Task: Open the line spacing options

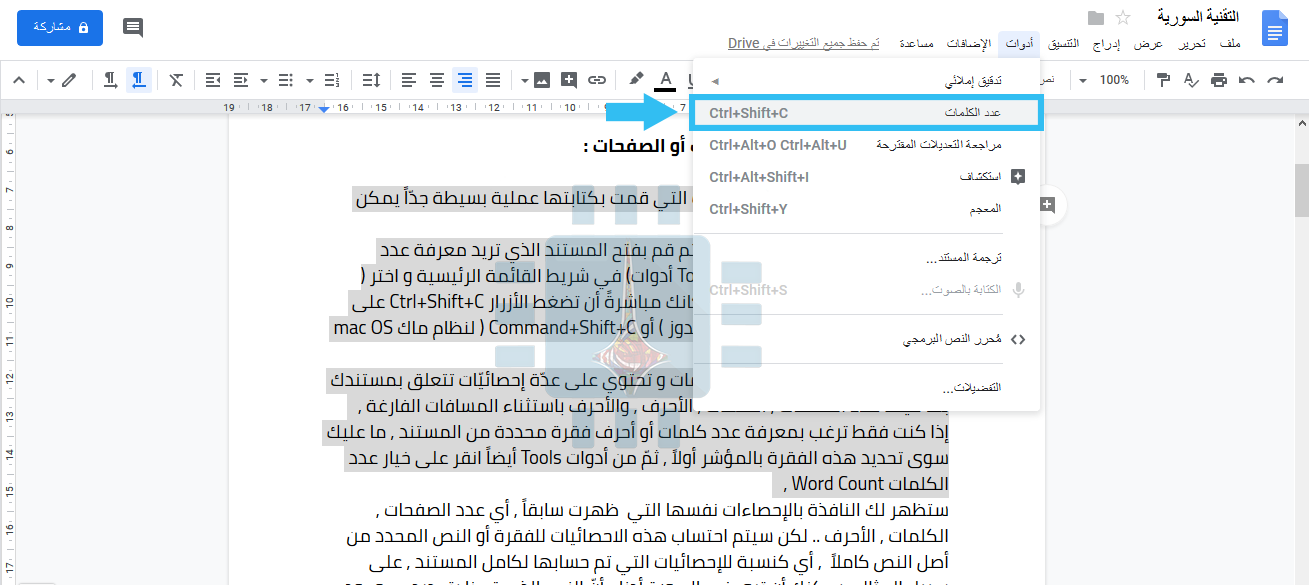Action: [x=370, y=80]
